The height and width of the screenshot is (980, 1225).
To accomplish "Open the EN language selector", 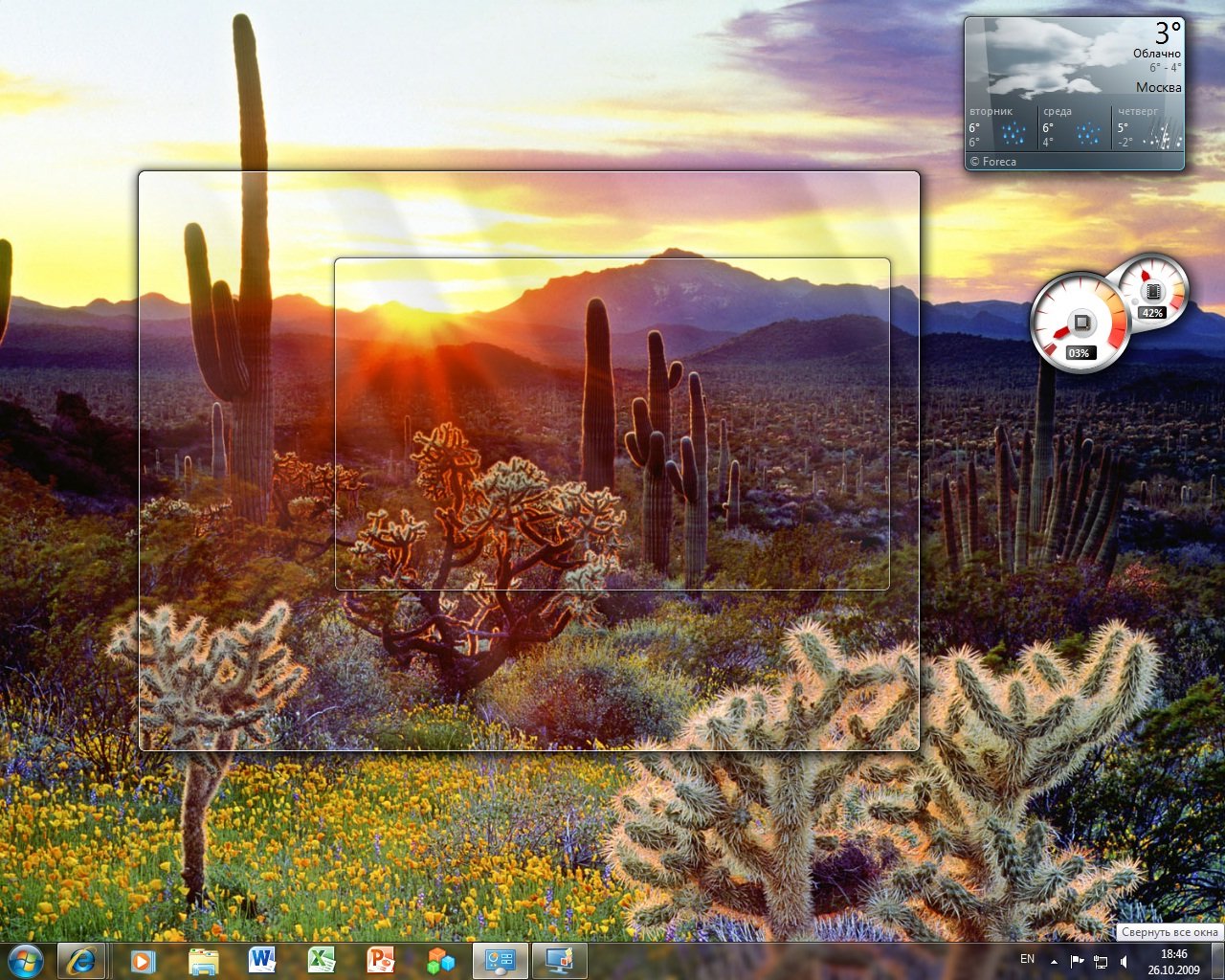I will coord(1027,959).
